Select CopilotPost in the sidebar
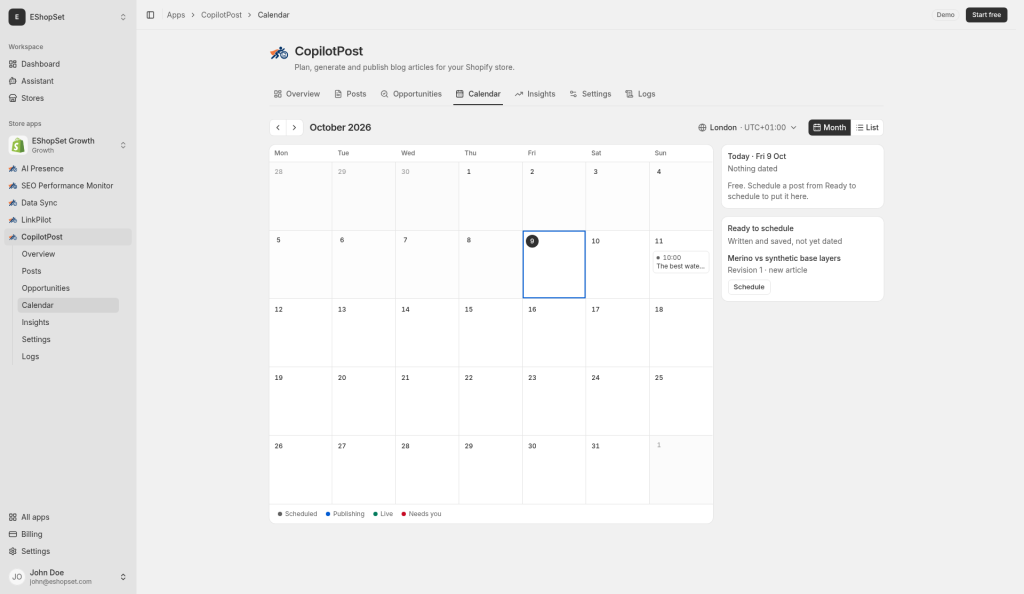 pyautogui.click(x=68, y=237)
